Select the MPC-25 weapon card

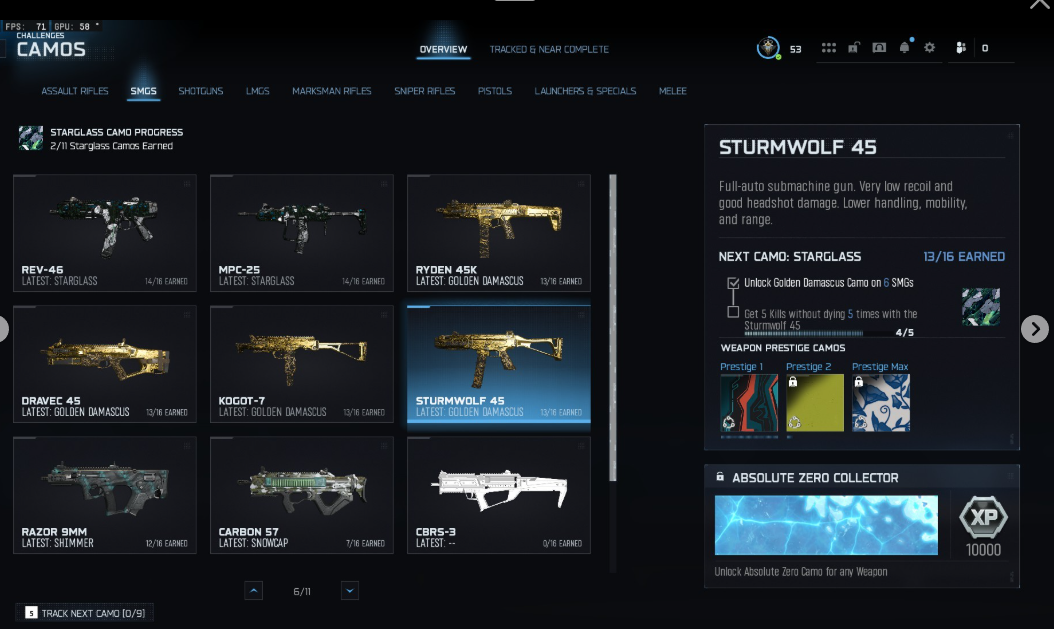(302, 233)
